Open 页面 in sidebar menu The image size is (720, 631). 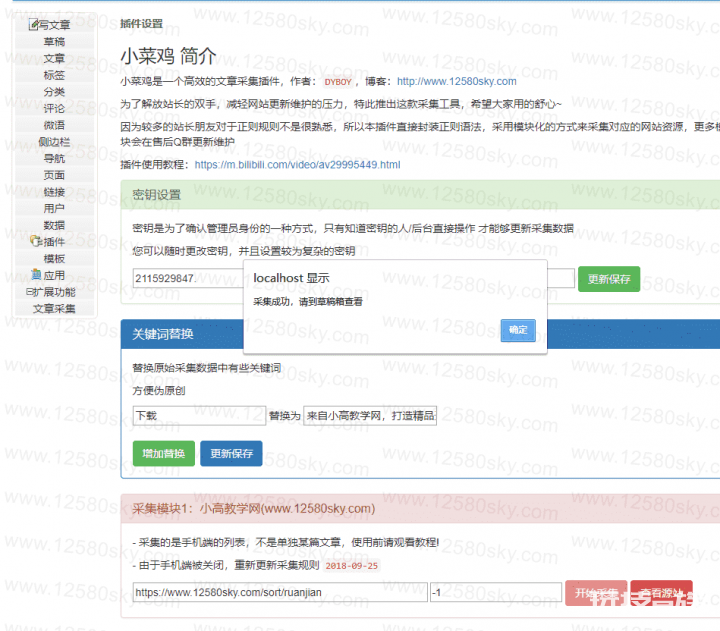pyautogui.click(x=54, y=175)
